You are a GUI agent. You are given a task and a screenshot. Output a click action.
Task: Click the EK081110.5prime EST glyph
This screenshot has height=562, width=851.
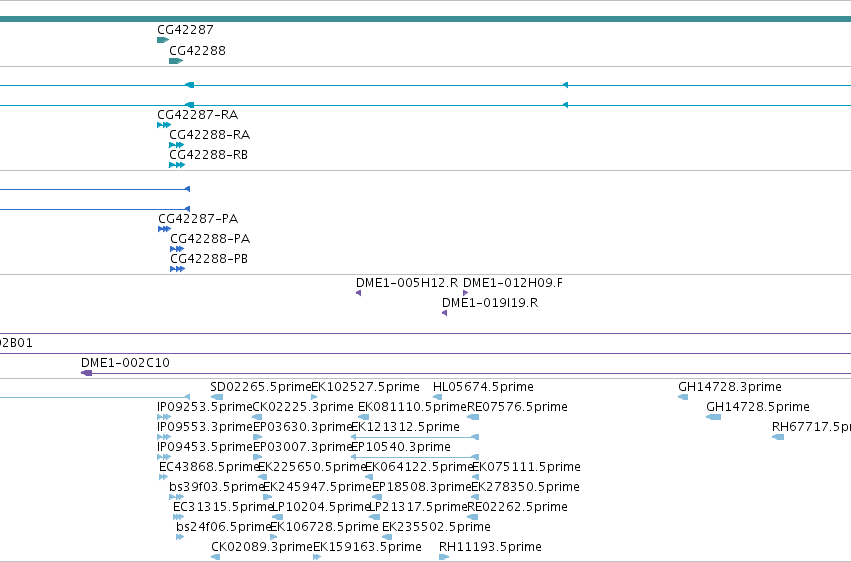(364, 418)
